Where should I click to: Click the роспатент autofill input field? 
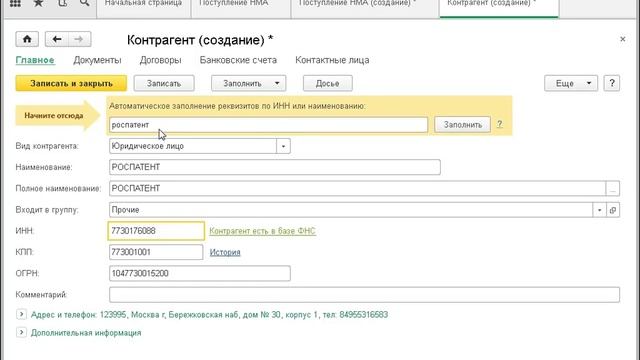pos(268,125)
